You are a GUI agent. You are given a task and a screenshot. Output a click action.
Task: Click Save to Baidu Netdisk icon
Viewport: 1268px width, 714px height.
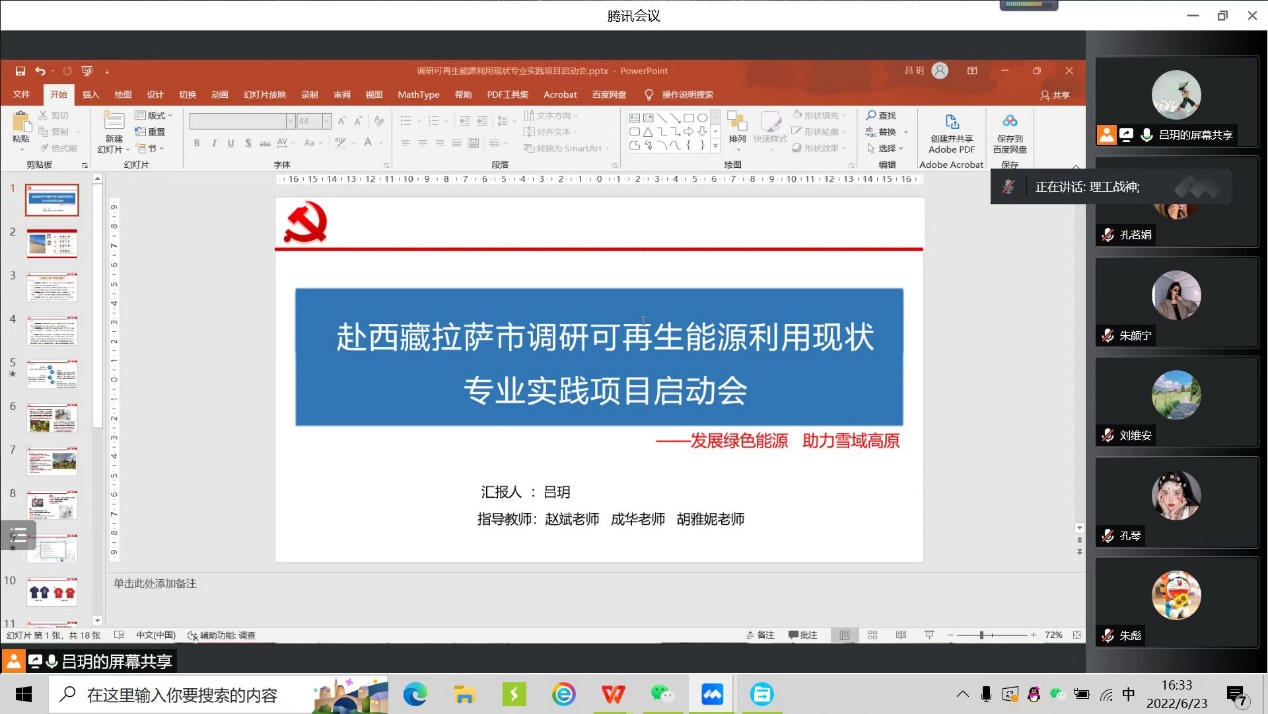click(1009, 124)
